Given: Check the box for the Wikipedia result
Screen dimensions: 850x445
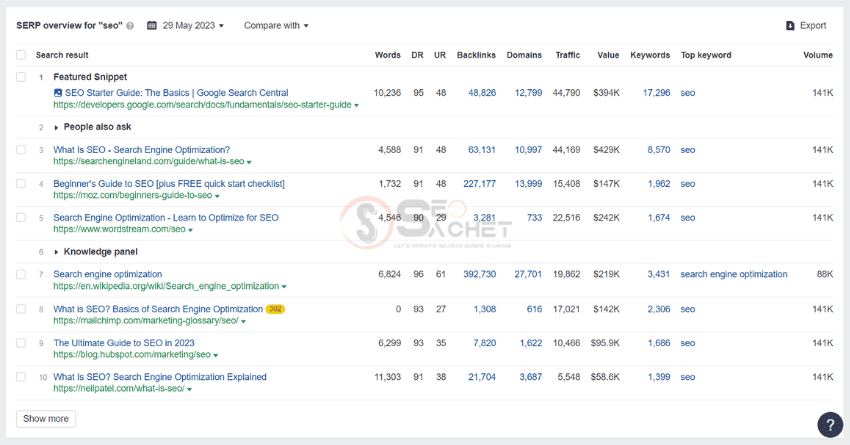Looking at the screenshot, I should [21, 274].
